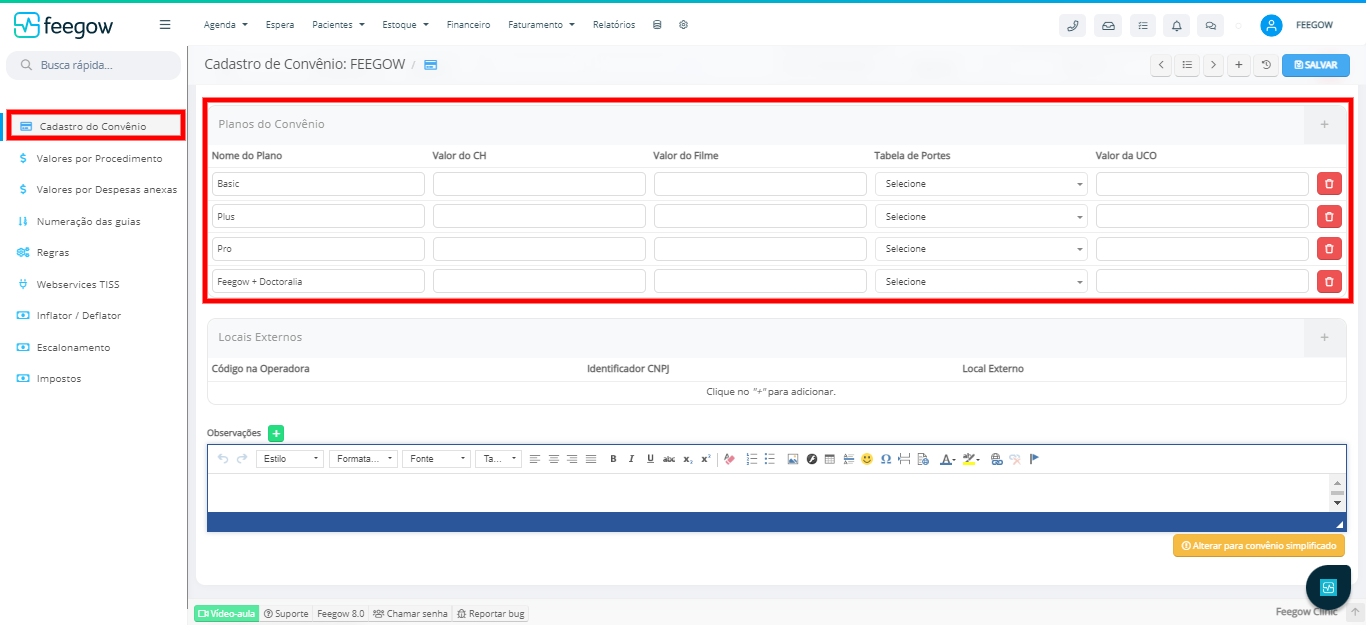Screen dimensions: 1366x625
Task: Open Webservices TISS in sidebar
Action: click(x=77, y=284)
